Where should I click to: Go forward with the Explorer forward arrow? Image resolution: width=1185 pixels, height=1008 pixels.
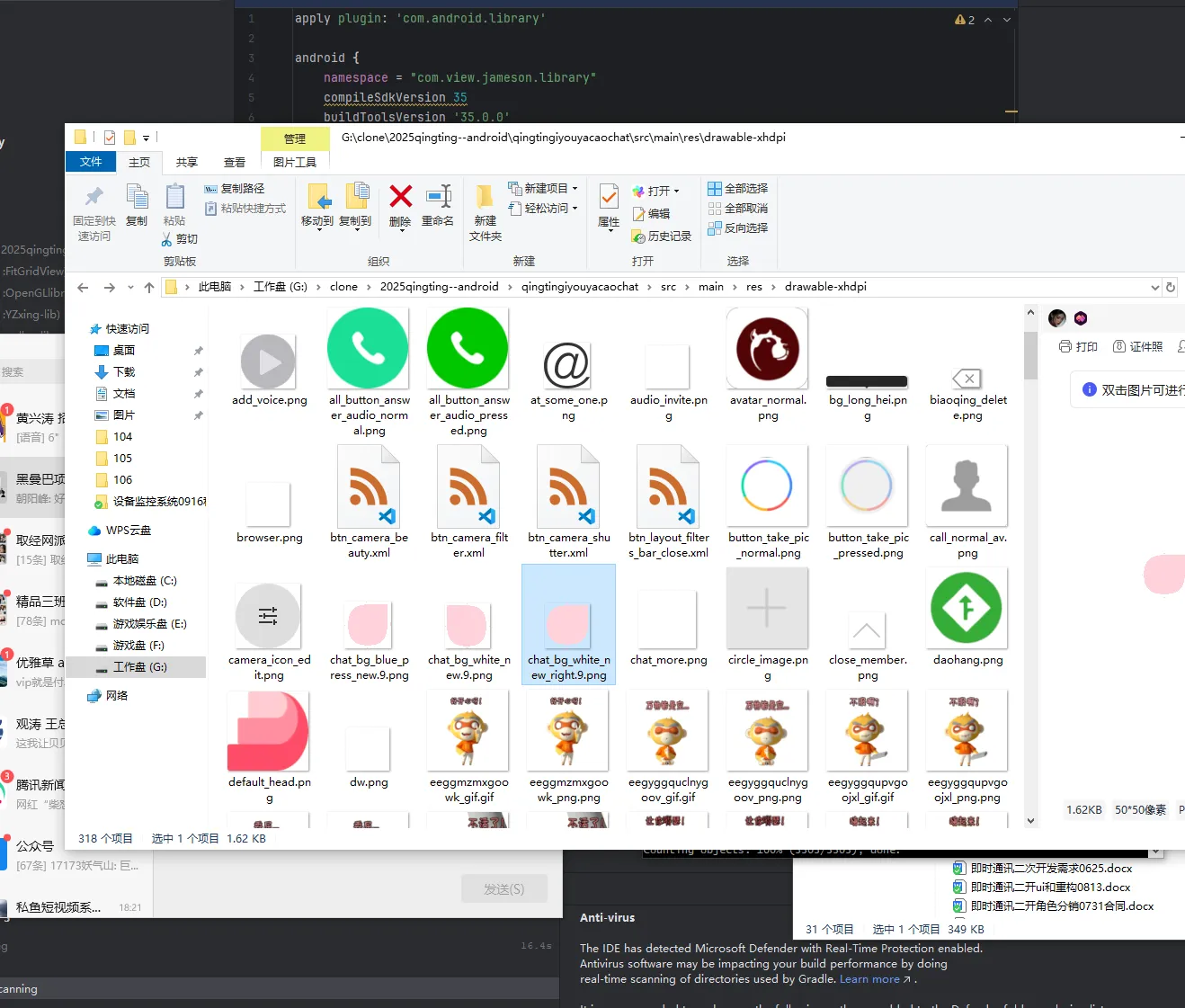110,288
